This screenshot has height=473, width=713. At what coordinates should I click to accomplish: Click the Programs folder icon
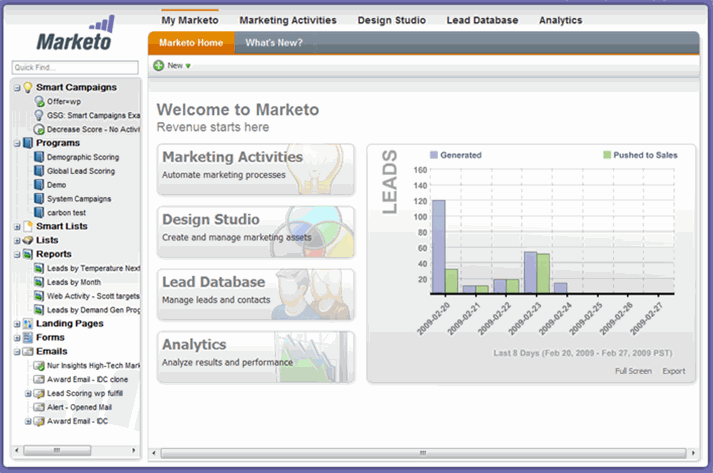point(28,143)
